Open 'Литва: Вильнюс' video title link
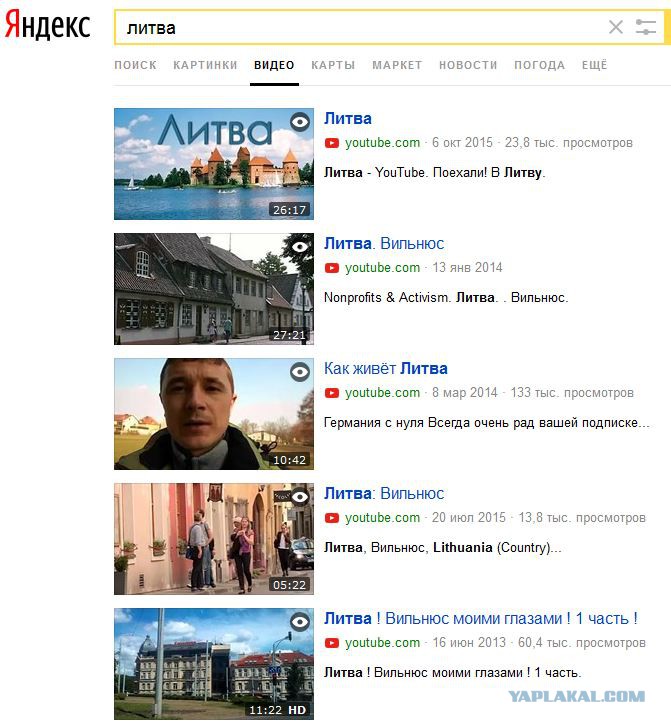 coord(384,494)
